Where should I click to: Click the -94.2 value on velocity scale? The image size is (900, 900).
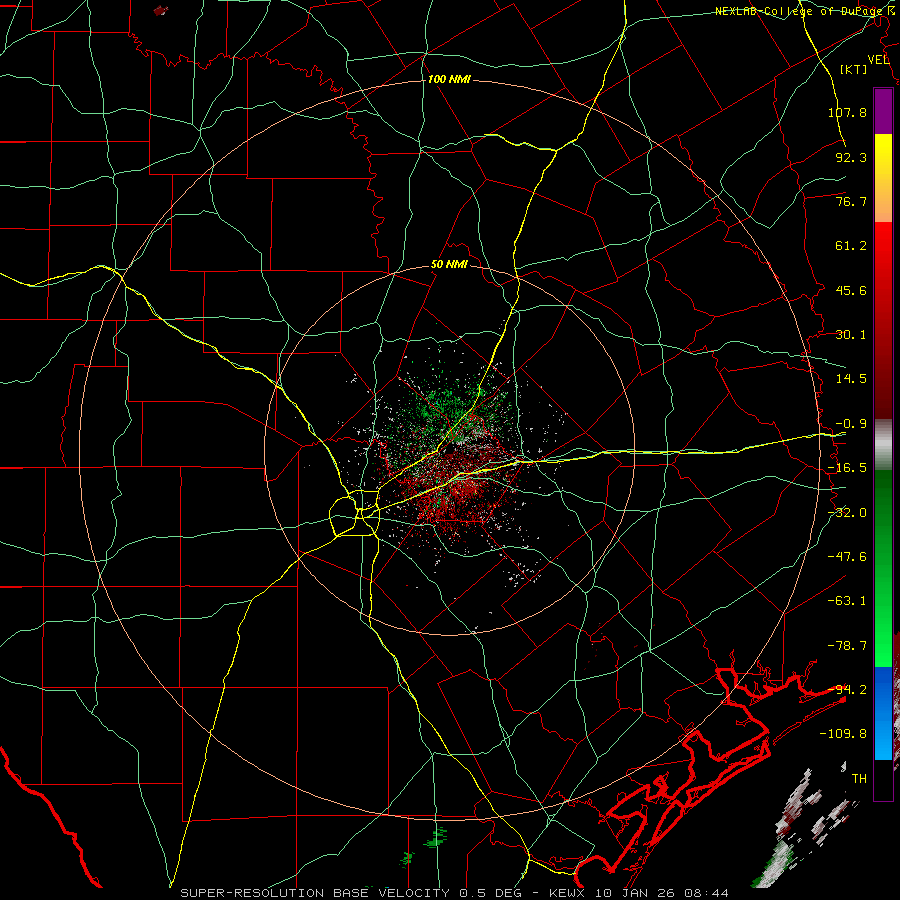point(847,690)
